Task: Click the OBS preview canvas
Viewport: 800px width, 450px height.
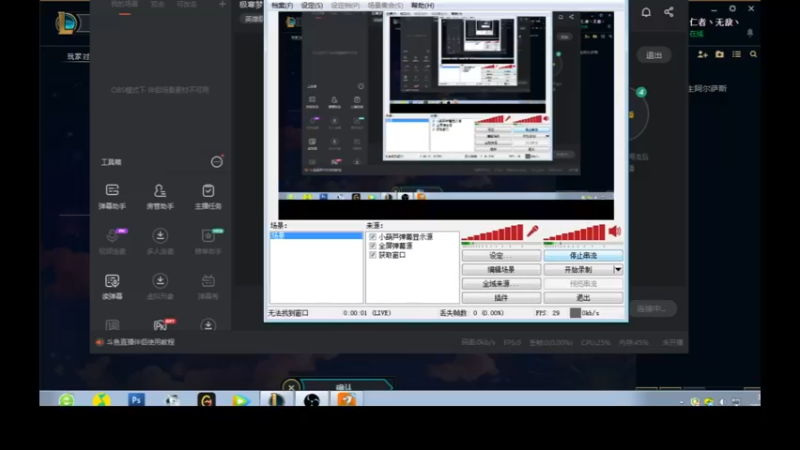Action: click(x=446, y=115)
